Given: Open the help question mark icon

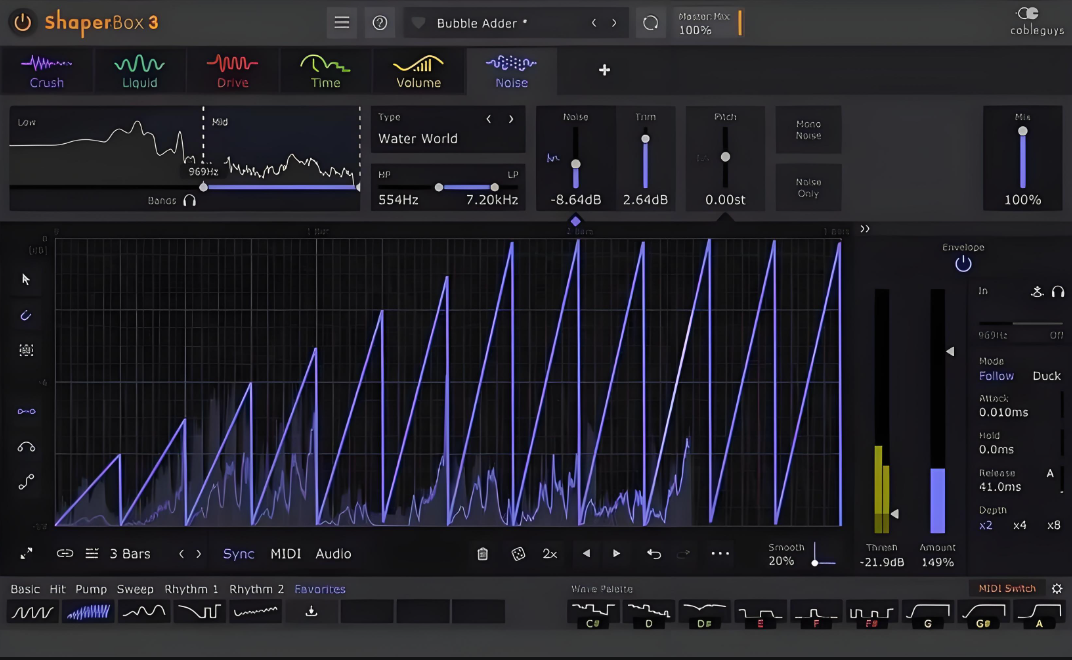Looking at the screenshot, I should coord(380,23).
